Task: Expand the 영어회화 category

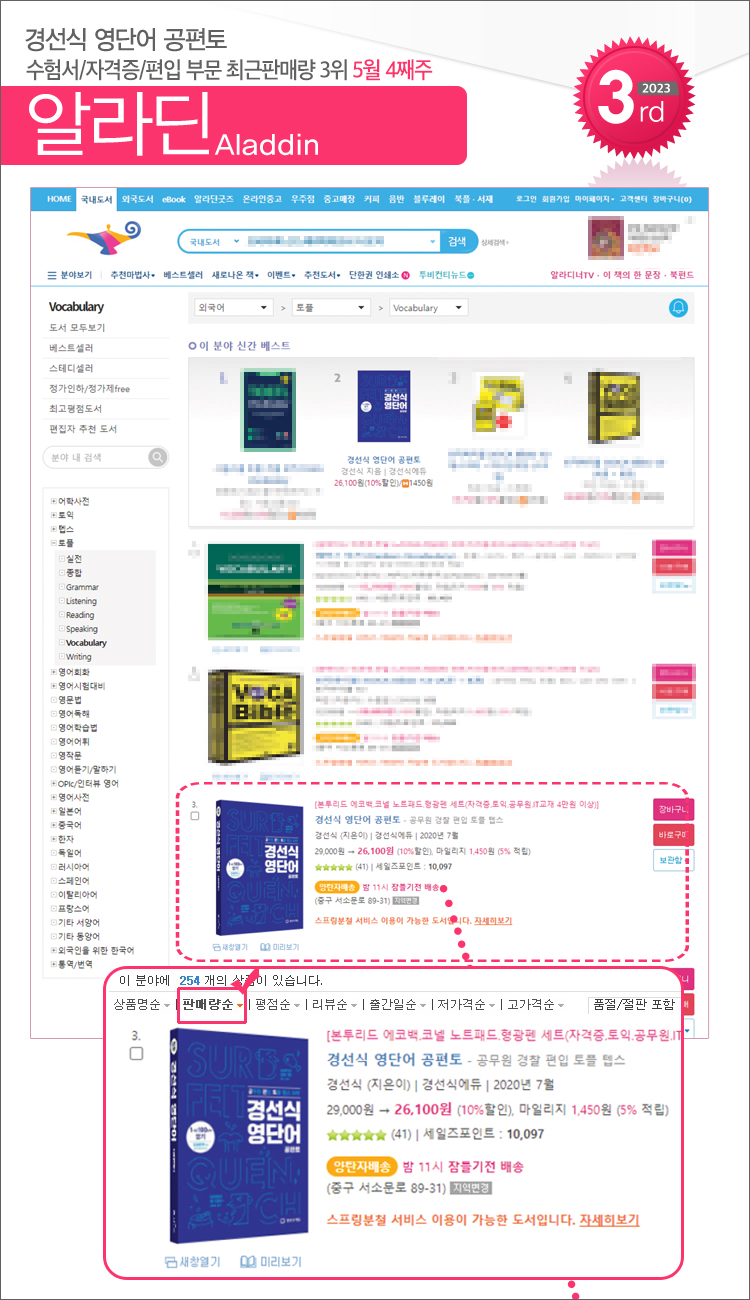Action: coord(54,672)
